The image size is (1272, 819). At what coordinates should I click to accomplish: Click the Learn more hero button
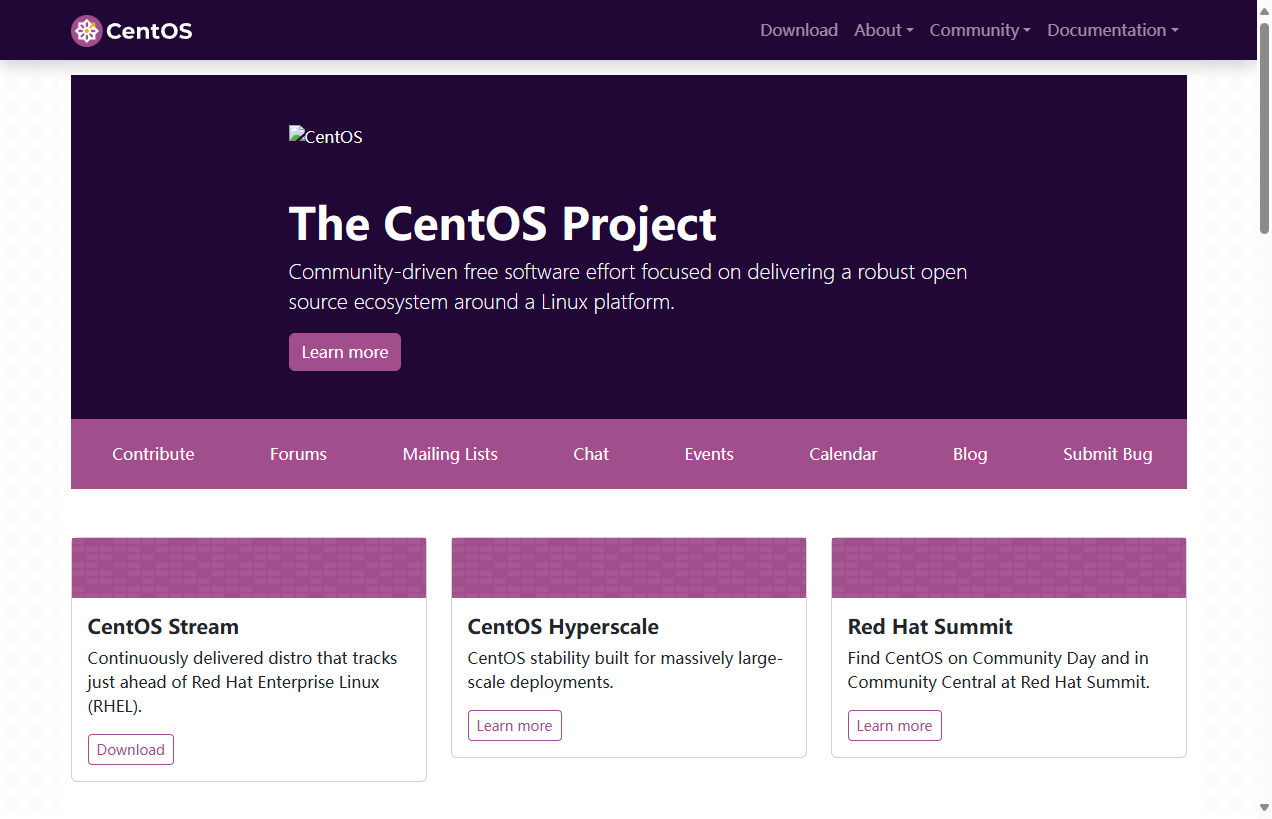click(x=344, y=351)
